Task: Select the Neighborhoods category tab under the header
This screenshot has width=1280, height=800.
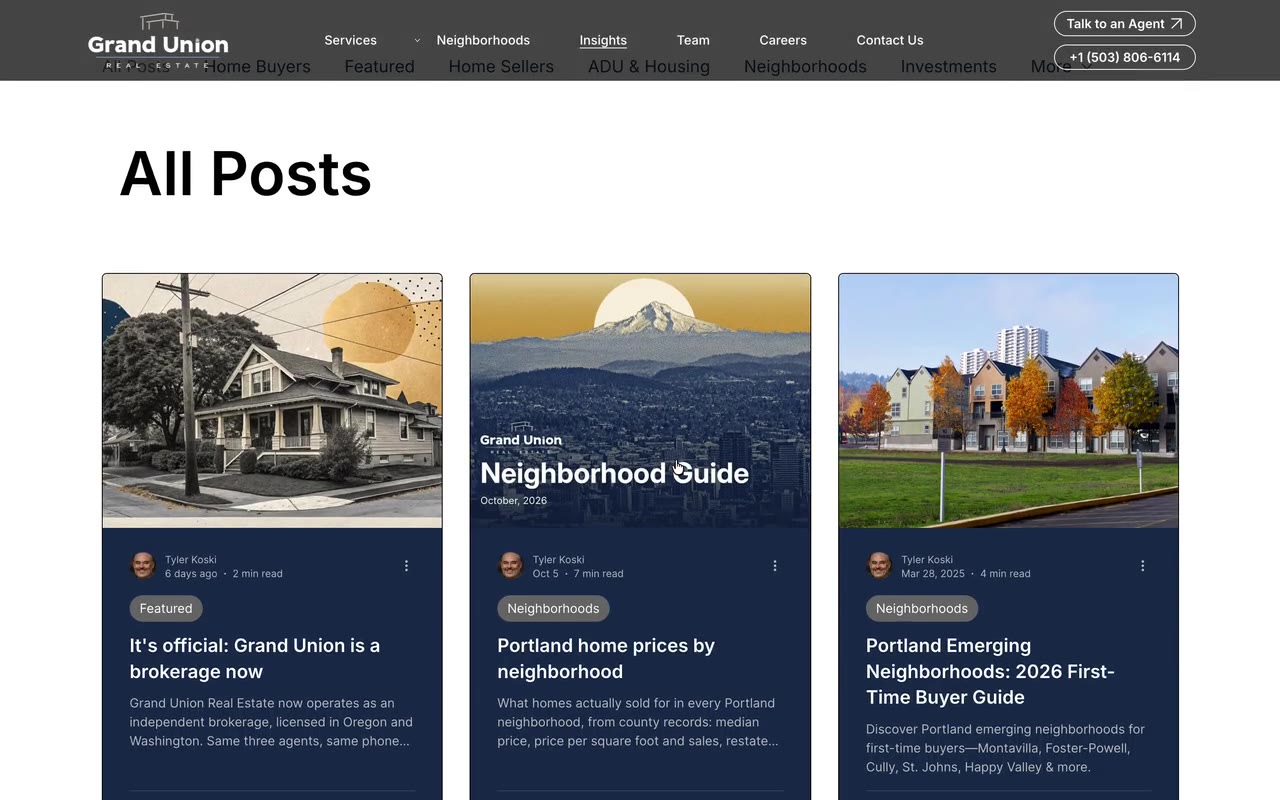Action: point(805,67)
